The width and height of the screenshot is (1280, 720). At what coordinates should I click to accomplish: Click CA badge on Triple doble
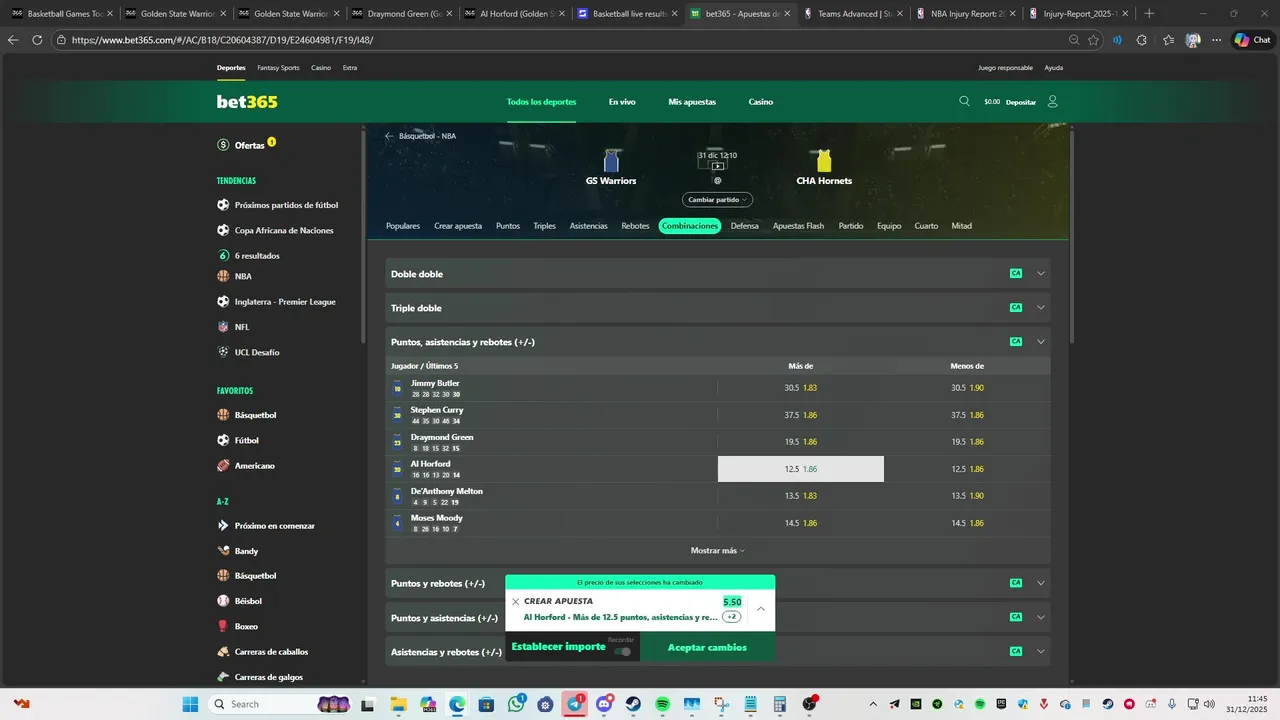1016,308
